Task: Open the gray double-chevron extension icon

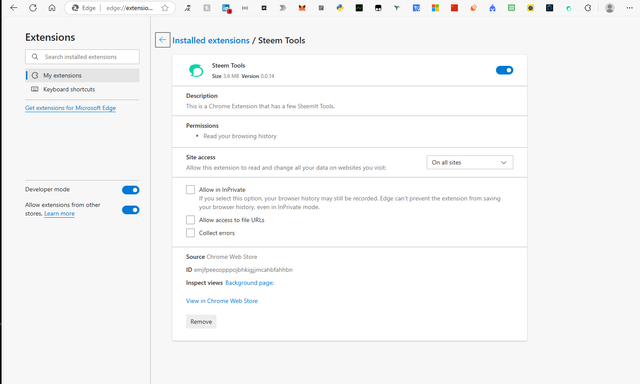Action: [283, 8]
